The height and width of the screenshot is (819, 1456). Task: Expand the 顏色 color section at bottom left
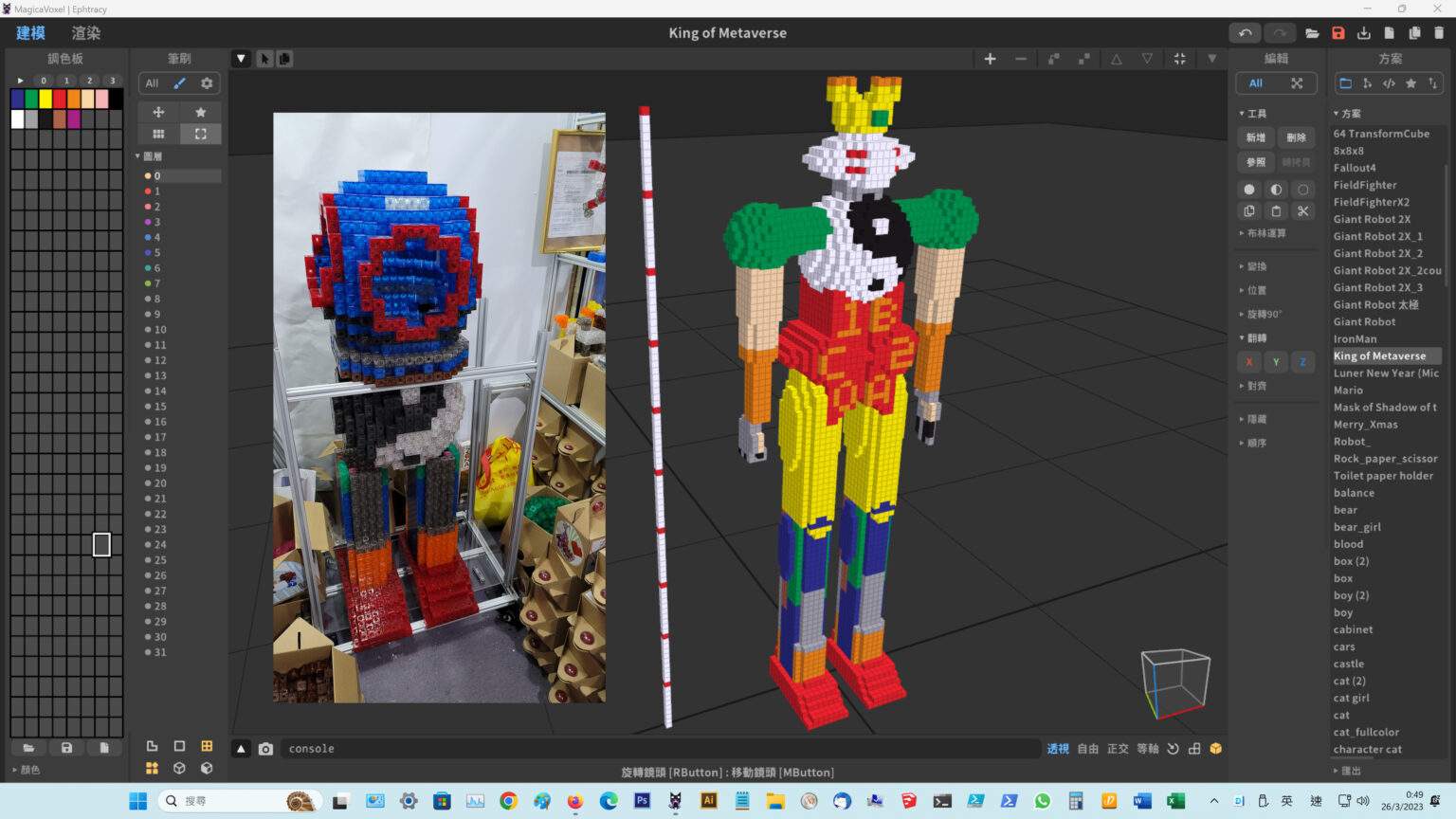[26, 770]
